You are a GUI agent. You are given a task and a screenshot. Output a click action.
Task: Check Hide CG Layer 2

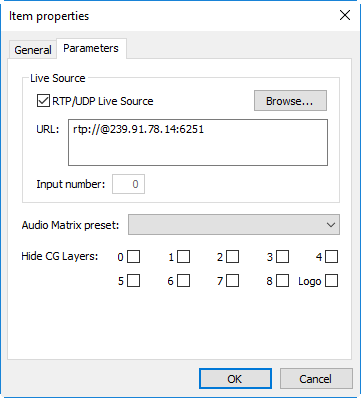pos(233,257)
